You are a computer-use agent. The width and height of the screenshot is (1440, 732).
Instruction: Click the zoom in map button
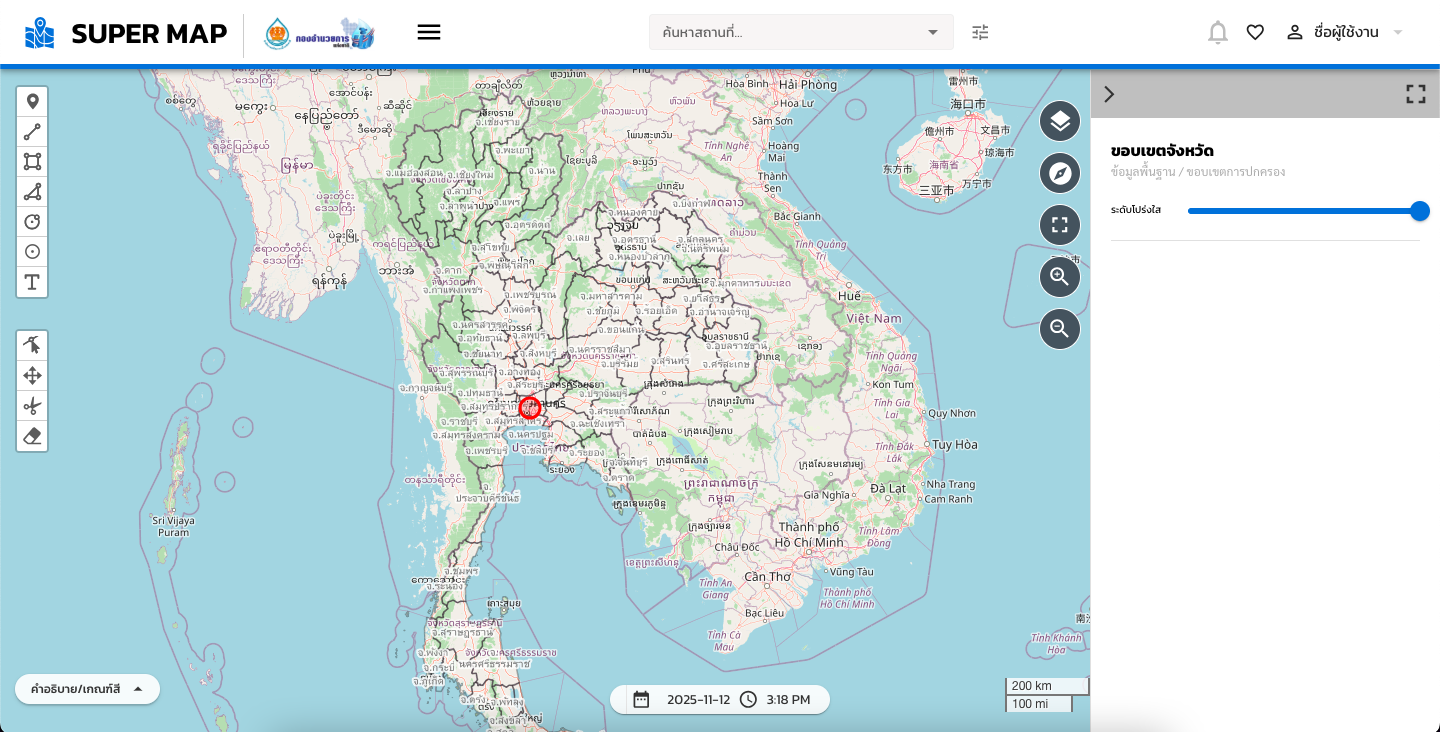[x=1060, y=277]
